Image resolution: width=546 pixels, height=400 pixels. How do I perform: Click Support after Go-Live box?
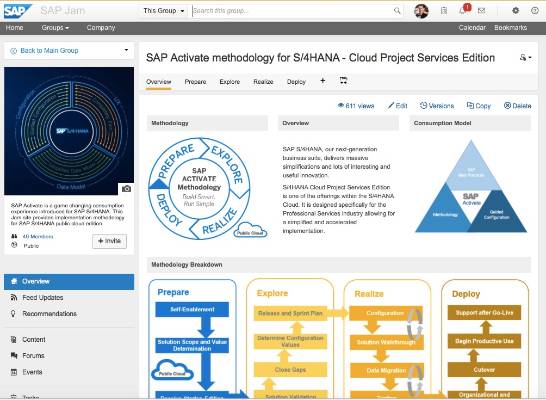[484, 313]
